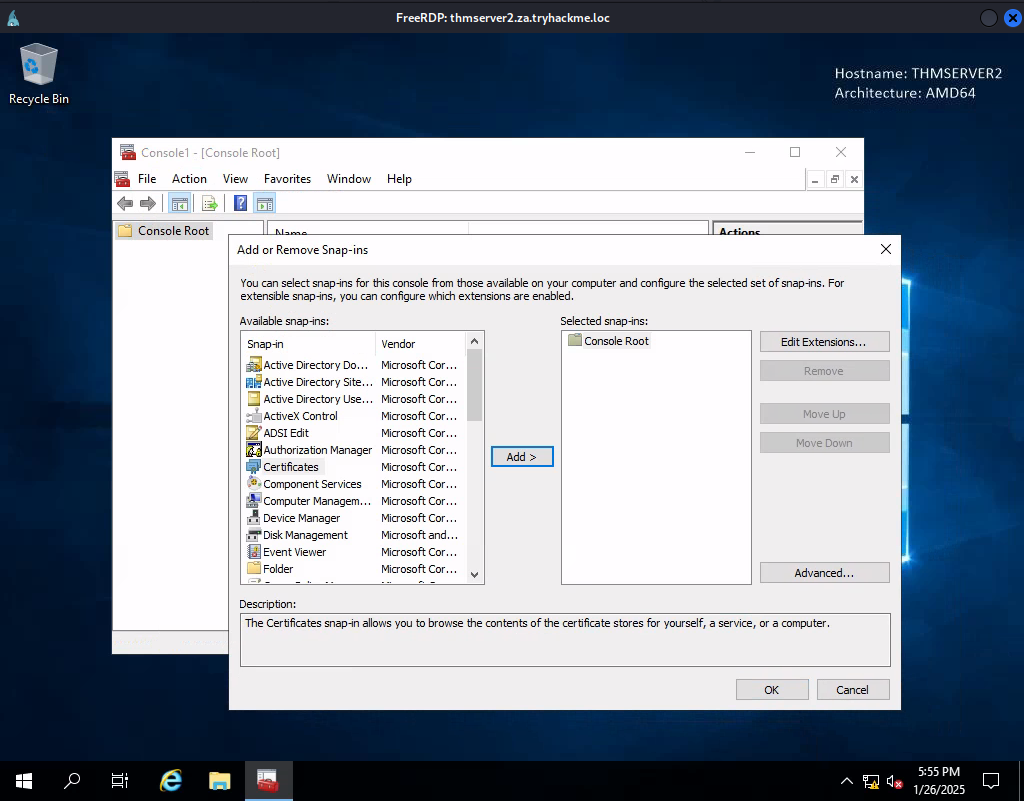
Task: Select the Certificates snap-in icon
Action: [x=253, y=467]
